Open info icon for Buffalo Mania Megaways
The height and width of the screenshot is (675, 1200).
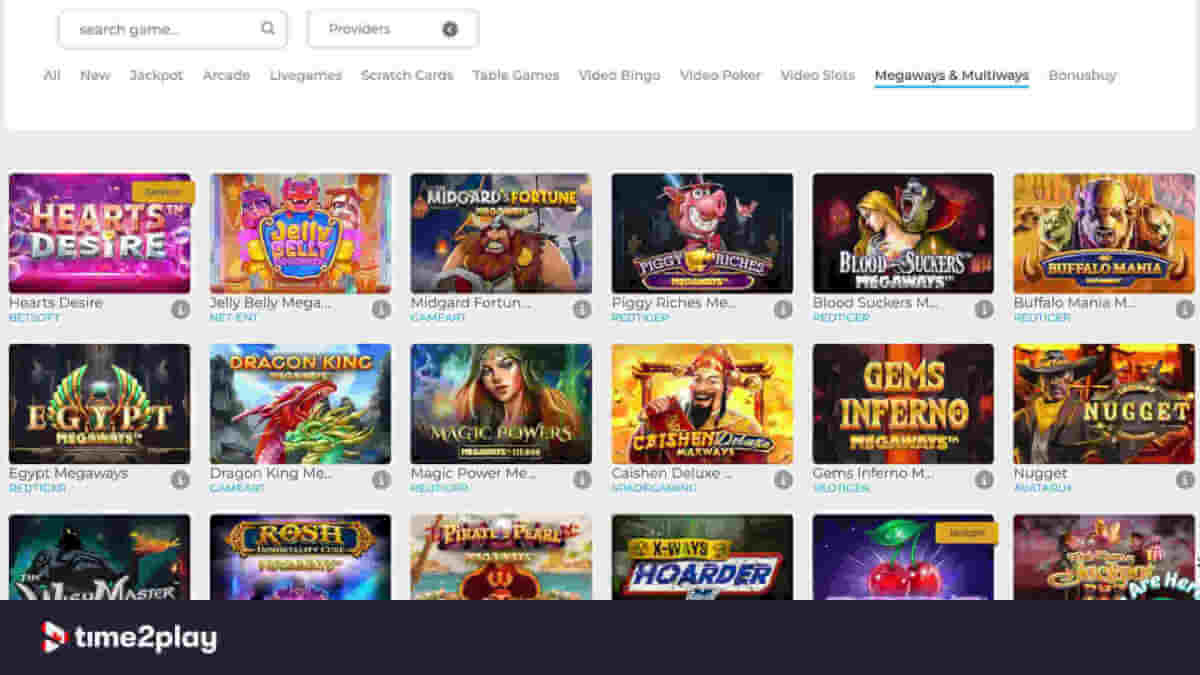point(1185,309)
